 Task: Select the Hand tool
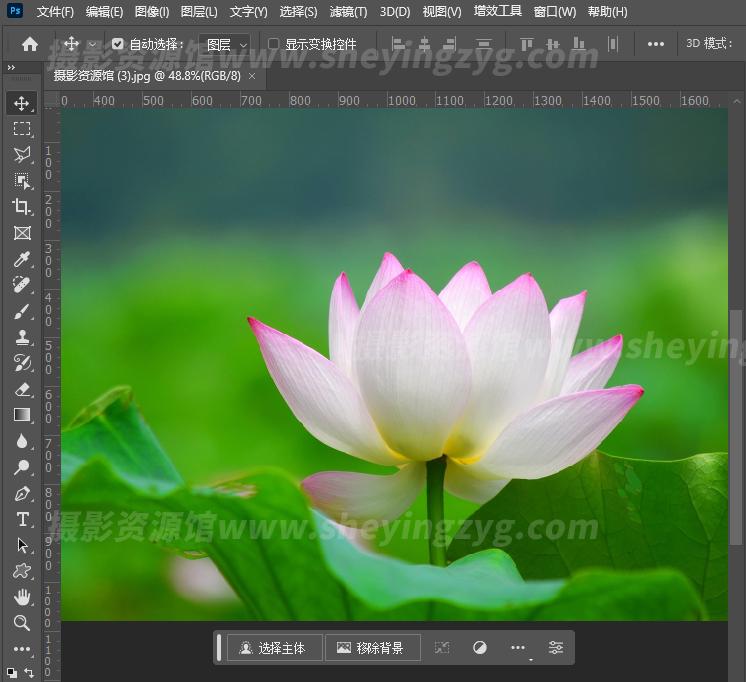coord(22,597)
